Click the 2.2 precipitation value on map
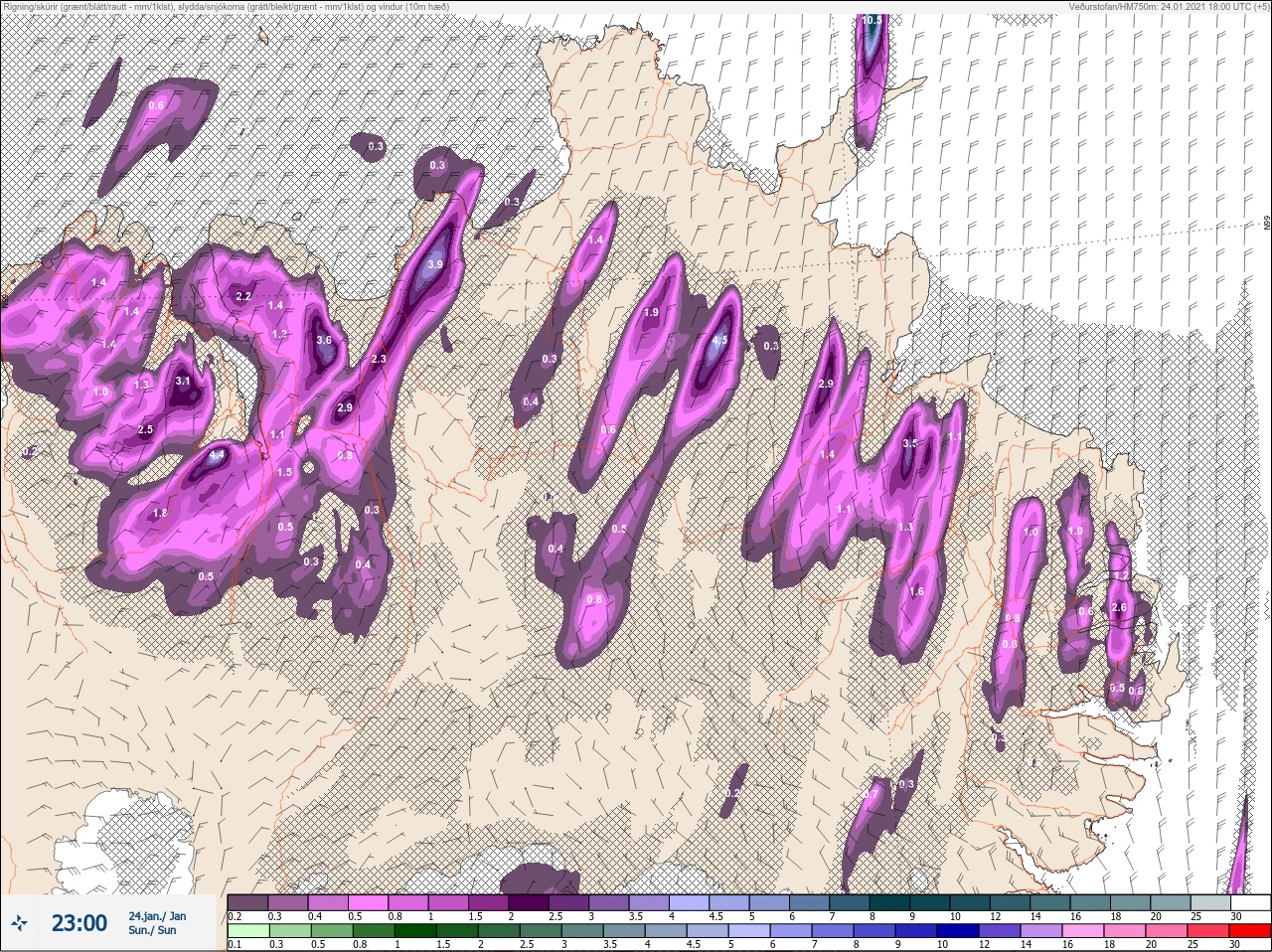The height and width of the screenshot is (952, 1272). (x=243, y=296)
